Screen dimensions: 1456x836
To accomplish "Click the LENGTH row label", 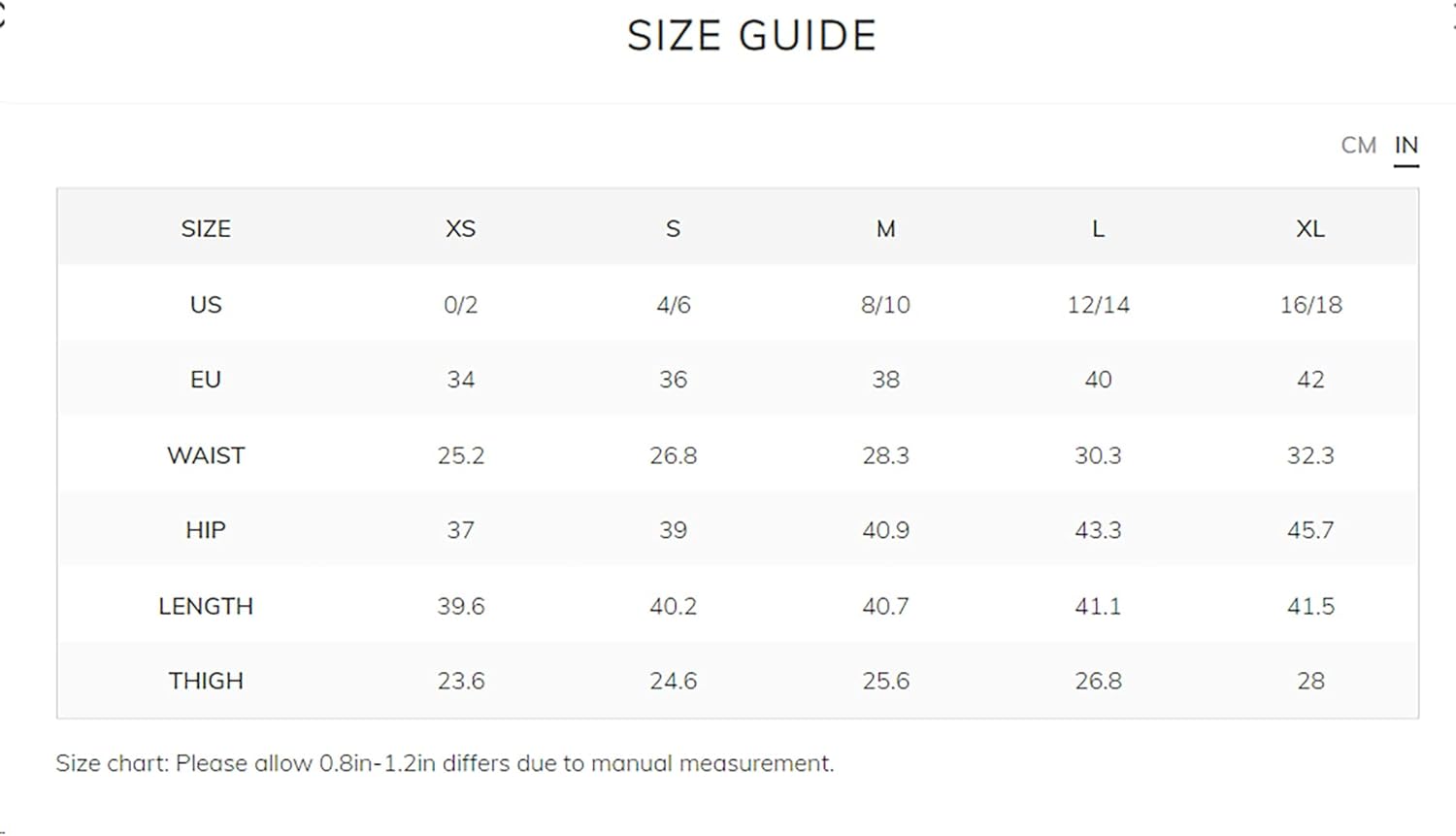I will 206,606.
